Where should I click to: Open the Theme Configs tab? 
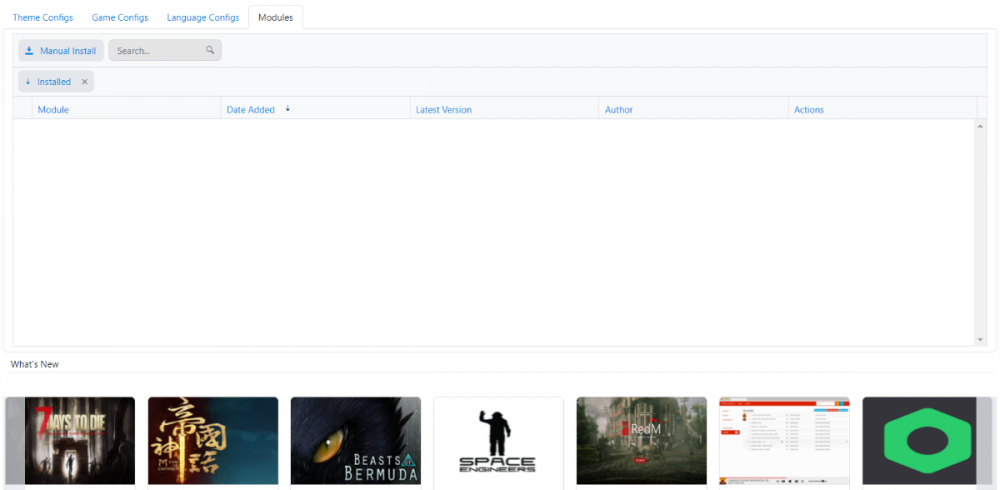point(43,18)
